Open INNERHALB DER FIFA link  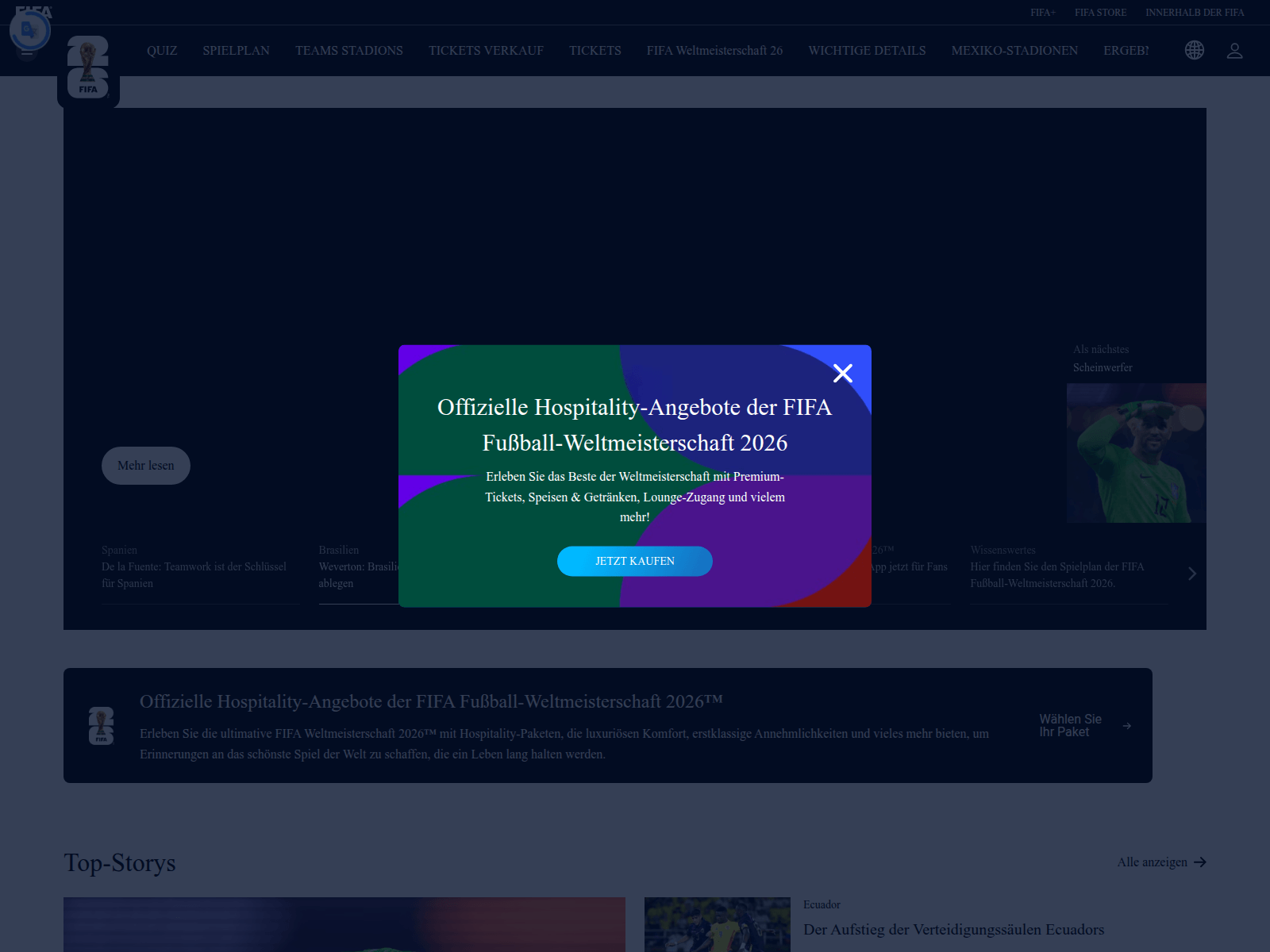click(x=1195, y=13)
